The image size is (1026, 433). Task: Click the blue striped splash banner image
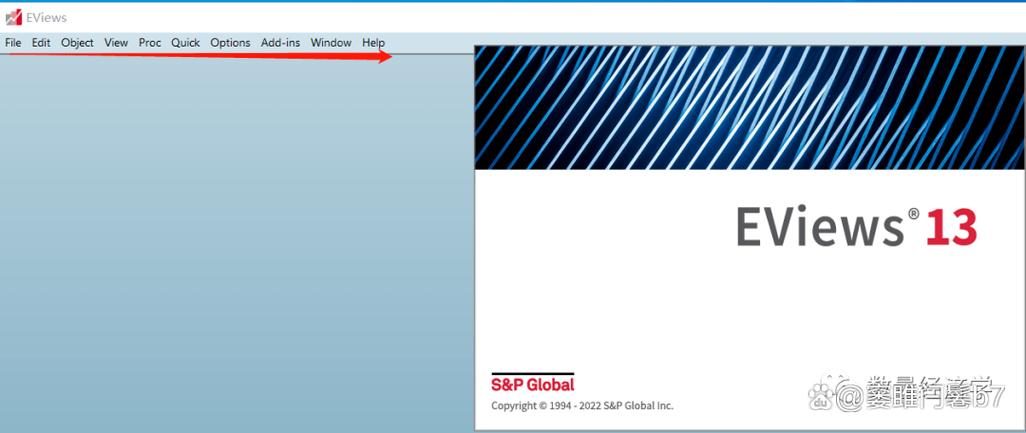pos(749,107)
